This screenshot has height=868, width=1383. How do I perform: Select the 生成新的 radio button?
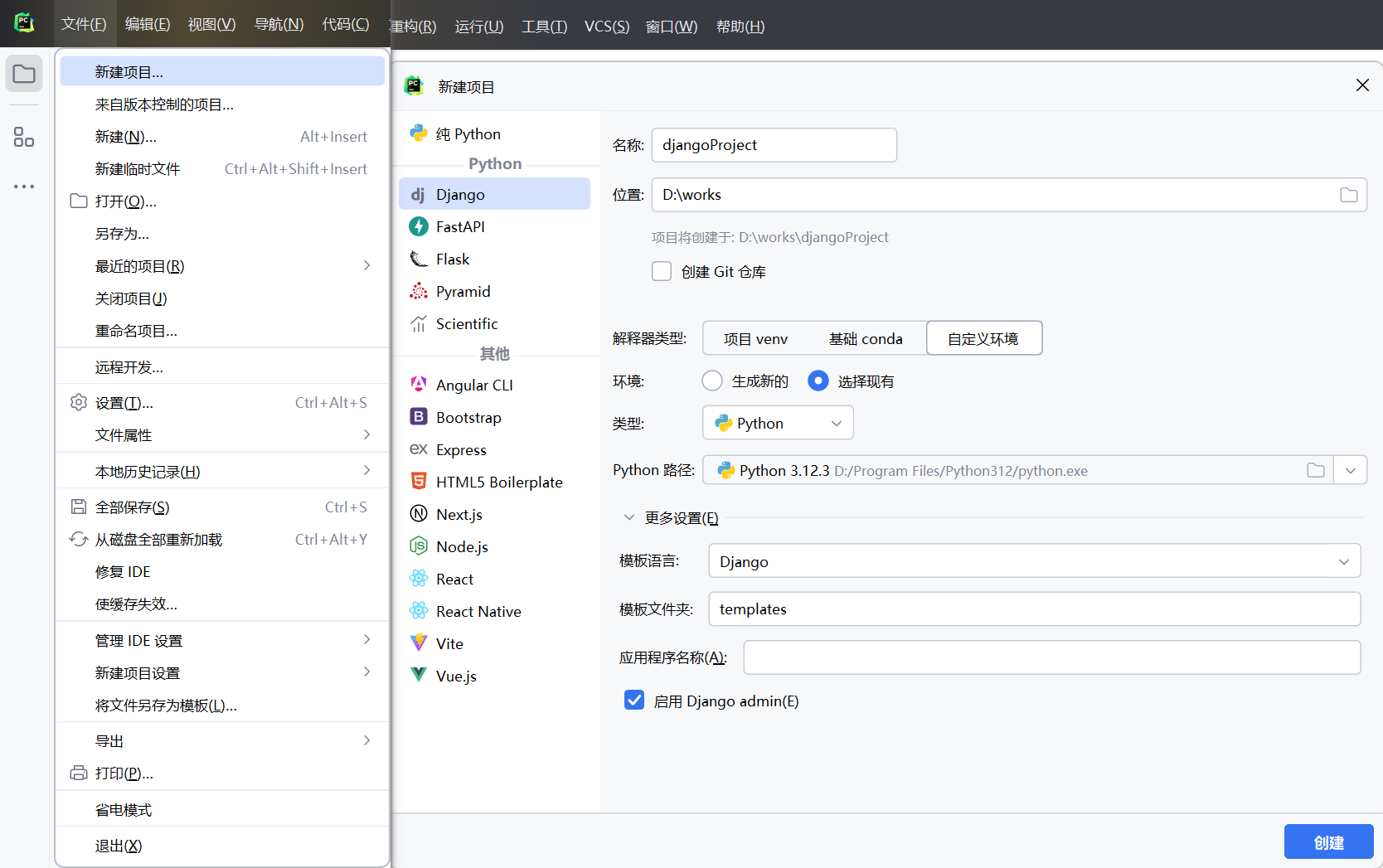click(x=712, y=381)
